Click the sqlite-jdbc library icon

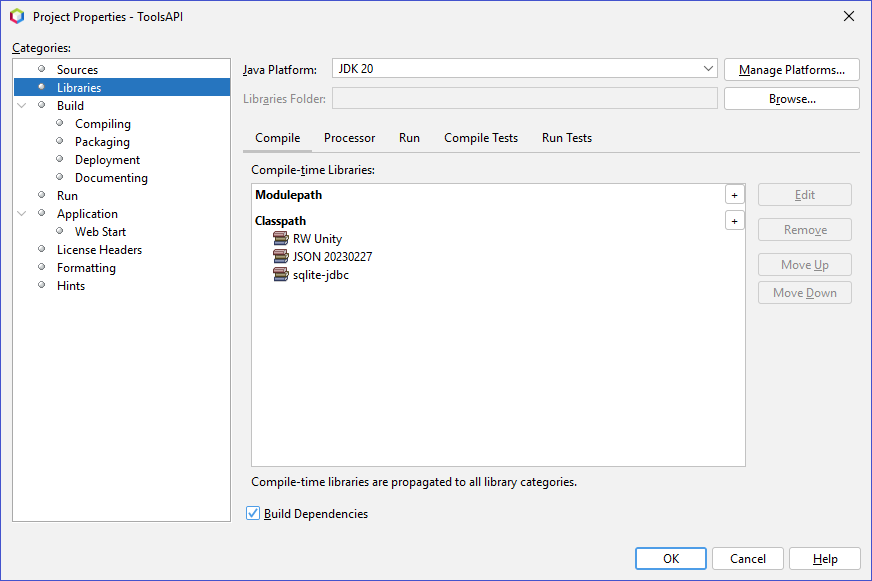pos(280,275)
